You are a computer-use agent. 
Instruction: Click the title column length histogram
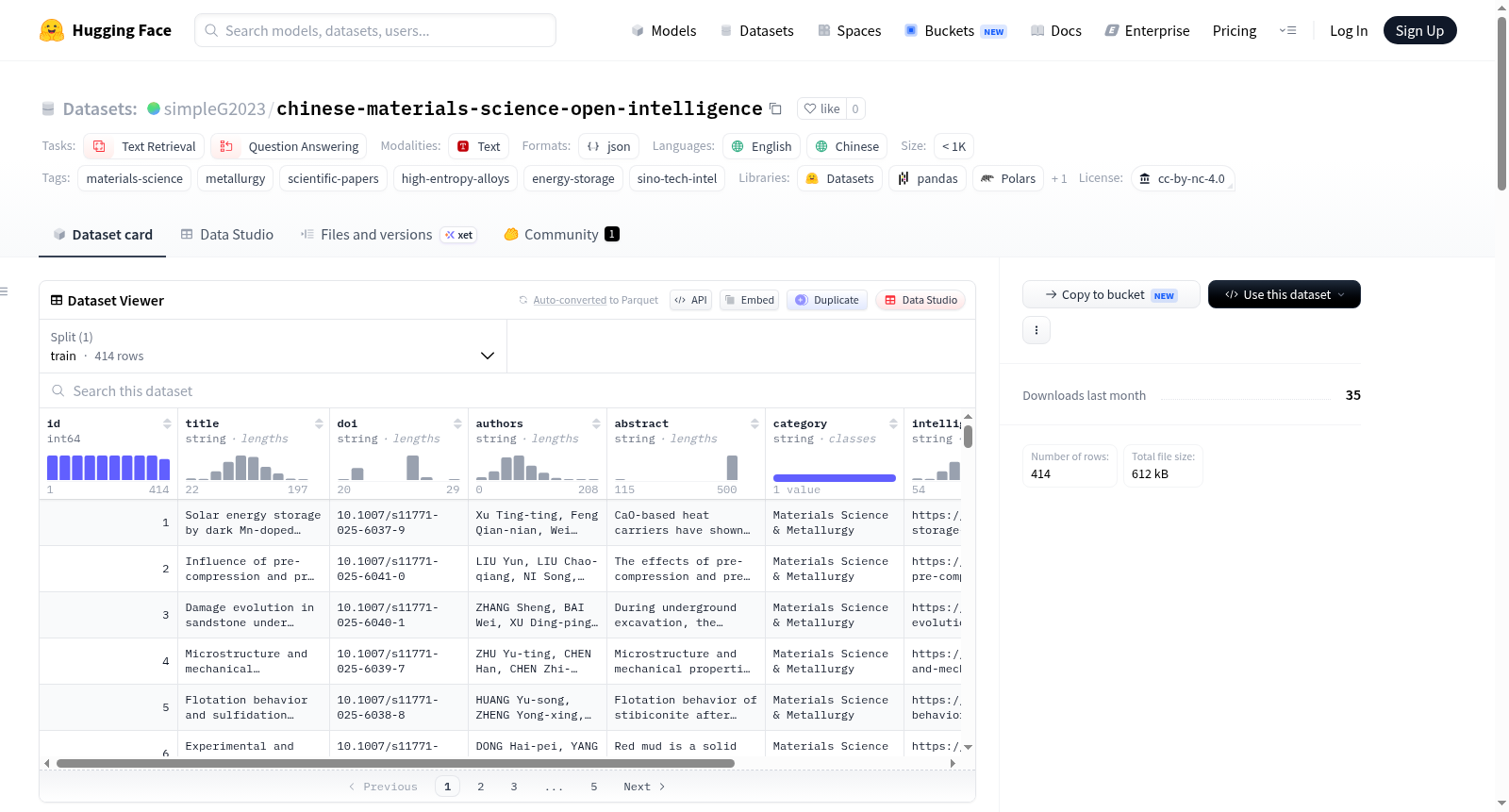point(247,467)
